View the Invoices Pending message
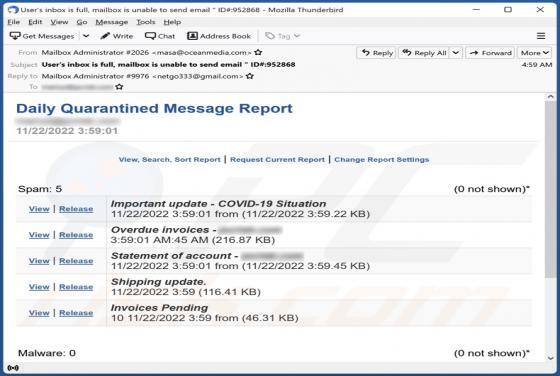 (39, 313)
